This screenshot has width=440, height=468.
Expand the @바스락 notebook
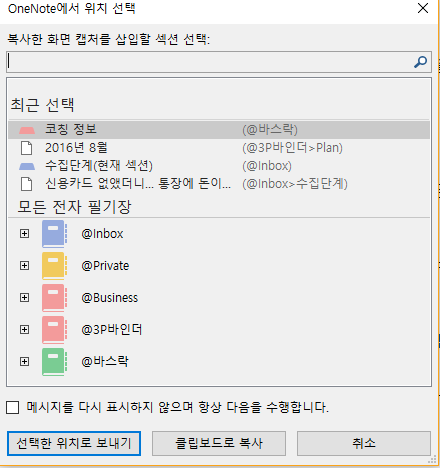click(24, 362)
